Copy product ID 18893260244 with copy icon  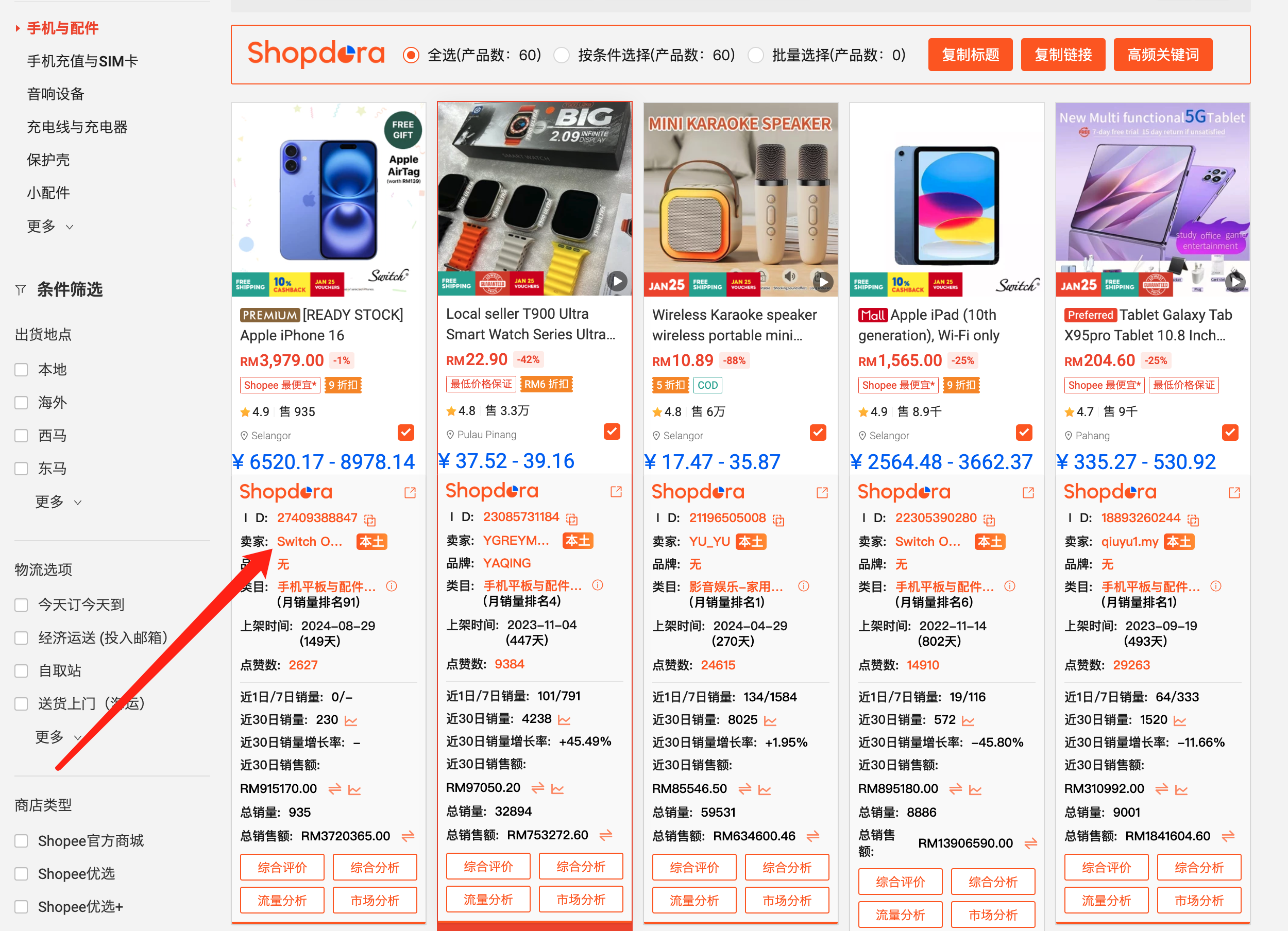coord(1193,520)
